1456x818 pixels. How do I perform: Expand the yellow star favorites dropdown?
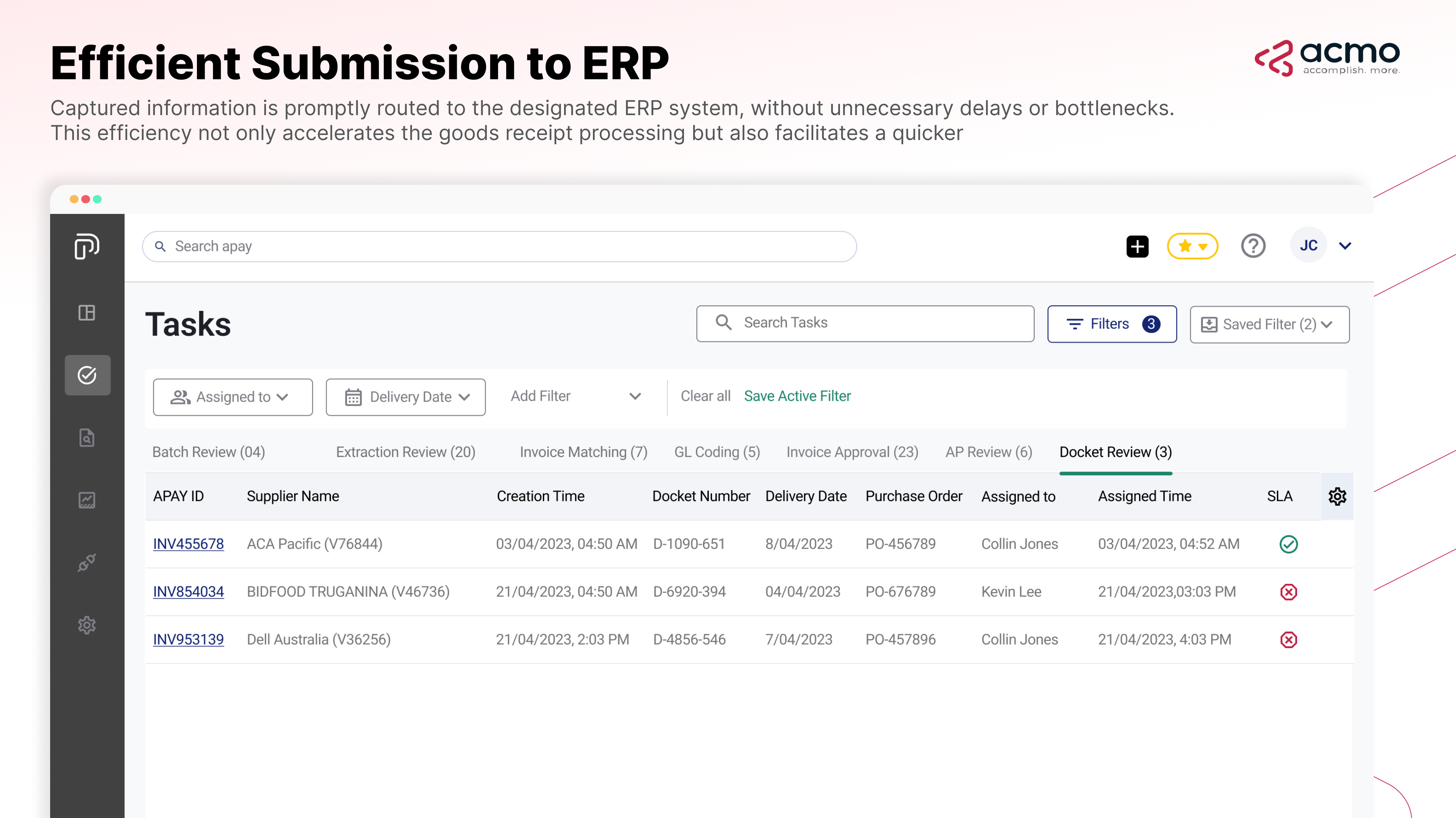[x=1192, y=246]
